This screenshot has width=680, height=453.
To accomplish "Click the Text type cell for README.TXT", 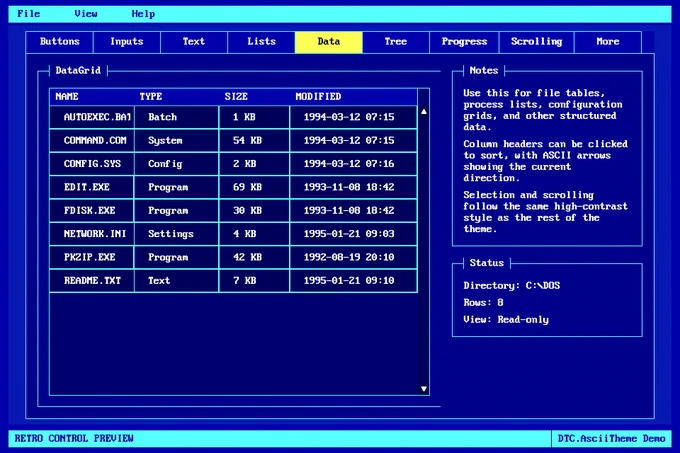I will [177, 281].
